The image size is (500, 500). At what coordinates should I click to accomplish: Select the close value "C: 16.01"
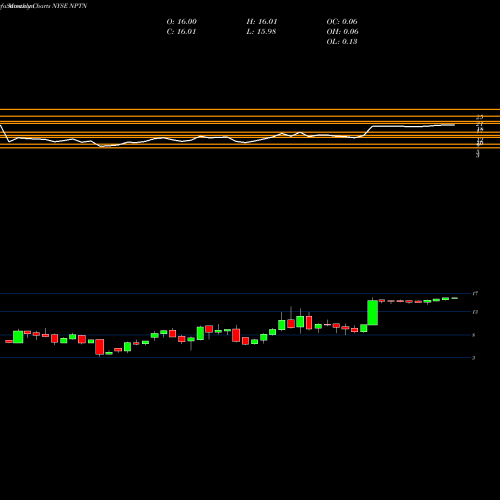pyautogui.click(x=181, y=32)
